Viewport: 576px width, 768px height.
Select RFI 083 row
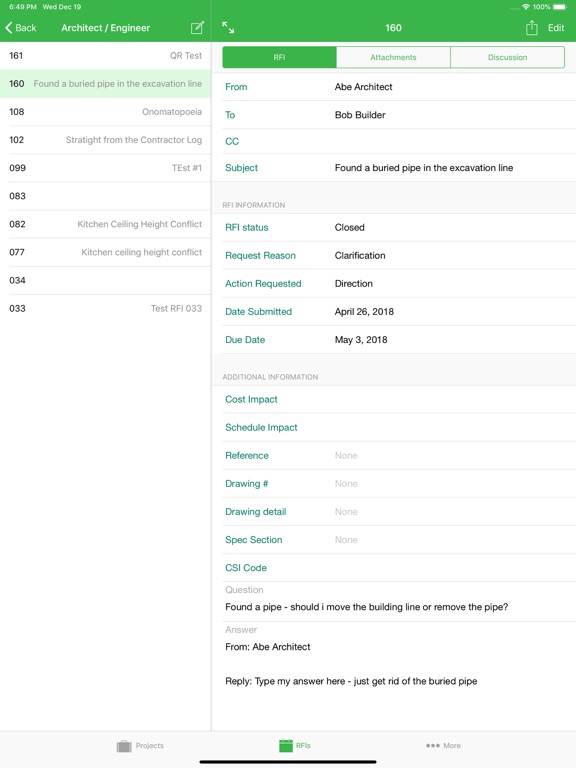[105, 196]
